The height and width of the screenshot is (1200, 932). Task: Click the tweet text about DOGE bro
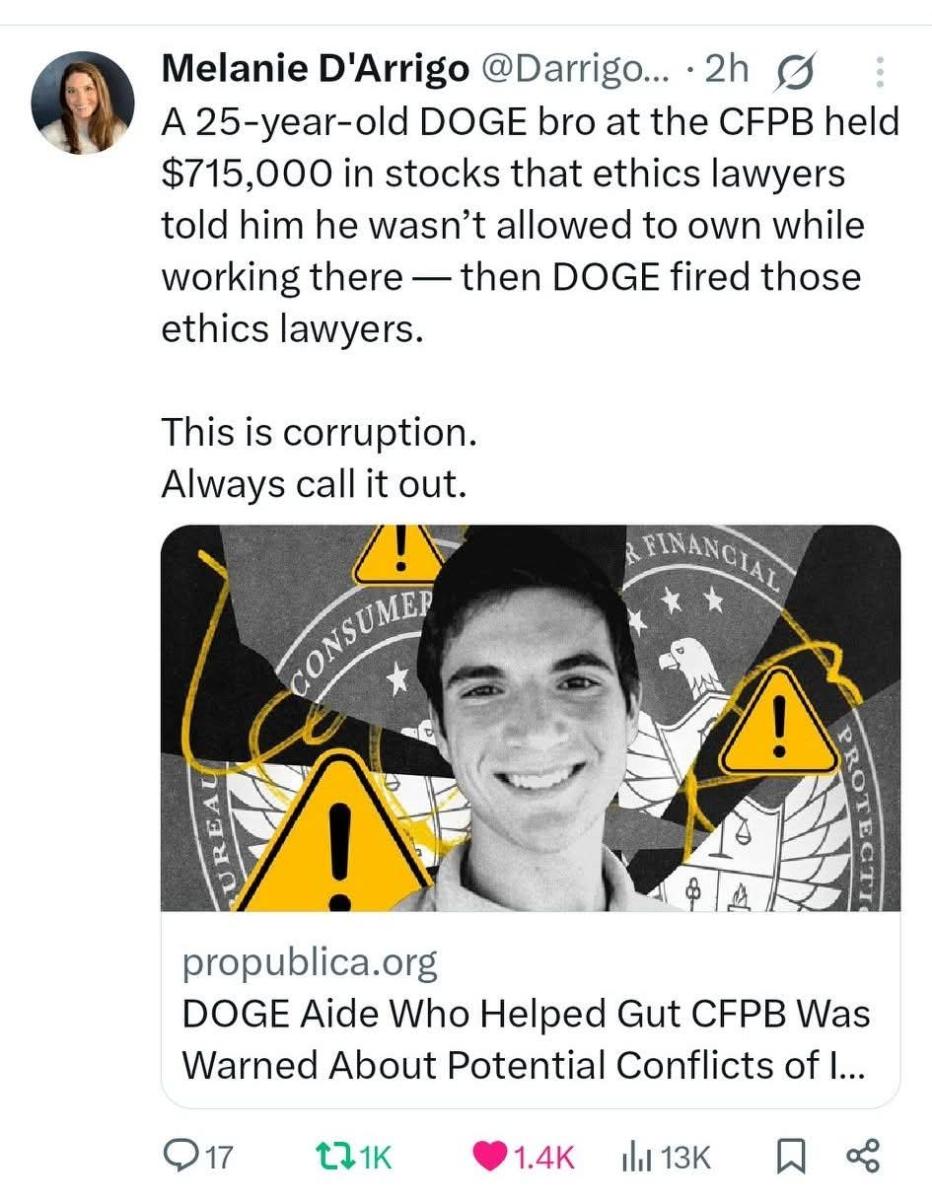tap(530, 226)
